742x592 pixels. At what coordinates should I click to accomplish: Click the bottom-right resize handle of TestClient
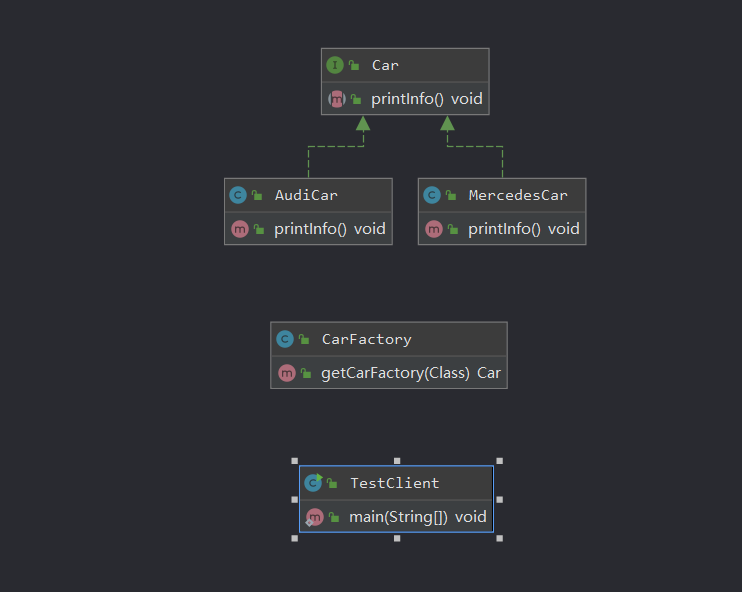pyautogui.click(x=499, y=539)
